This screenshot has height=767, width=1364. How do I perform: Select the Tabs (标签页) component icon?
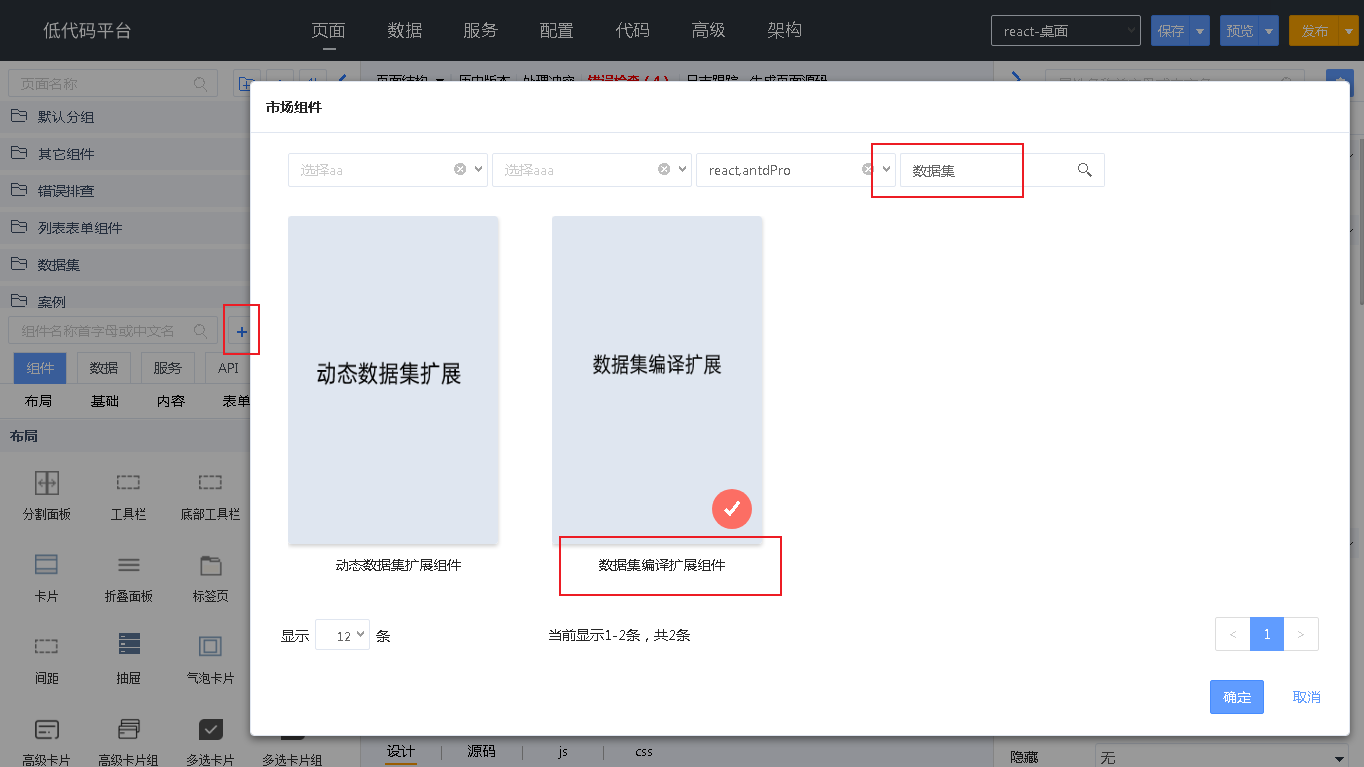tap(210, 565)
